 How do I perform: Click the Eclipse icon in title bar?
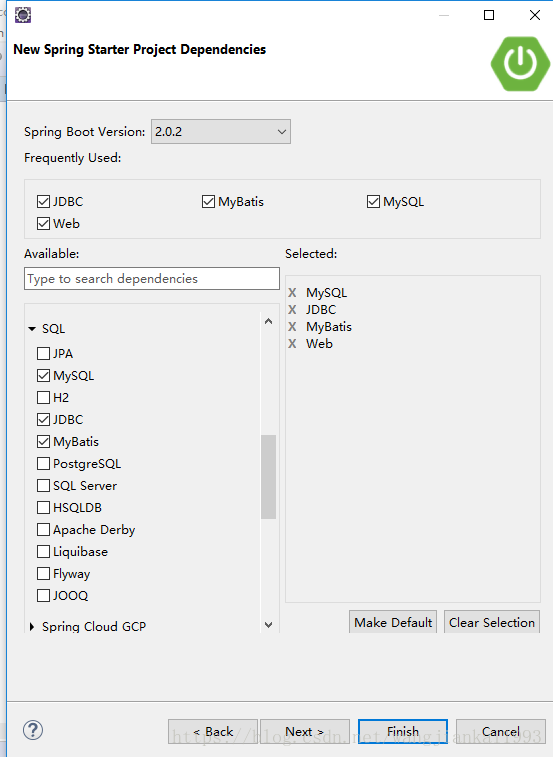23,15
